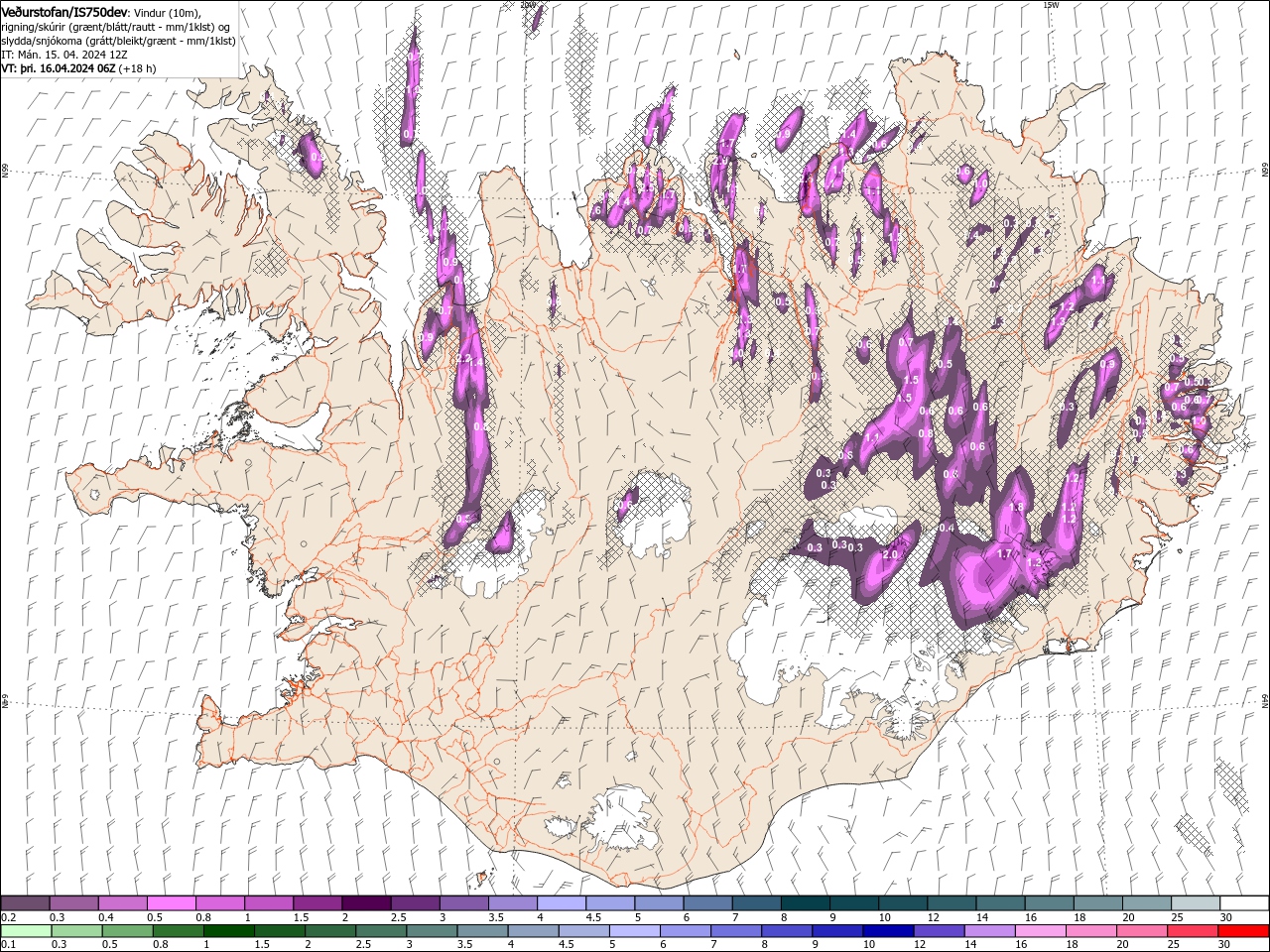This screenshot has width=1270, height=952.
Task: Pick the dark plum snow swatch labeled 0.2
Action: tap(25, 903)
